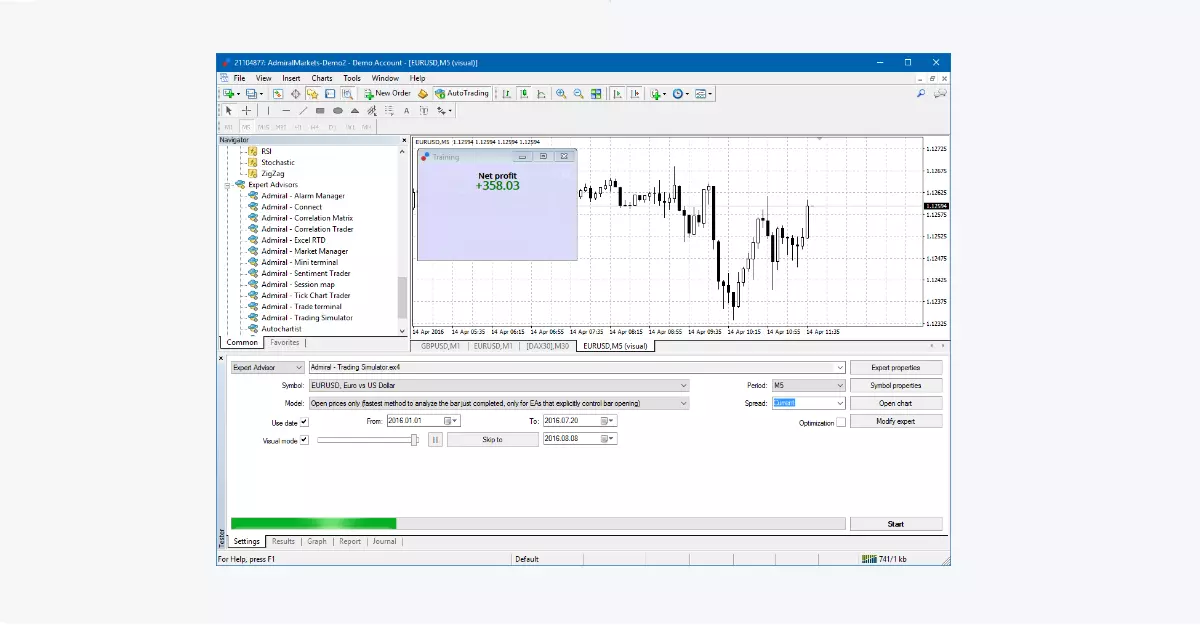Open the Arrows objects dropdown

coord(443,110)
